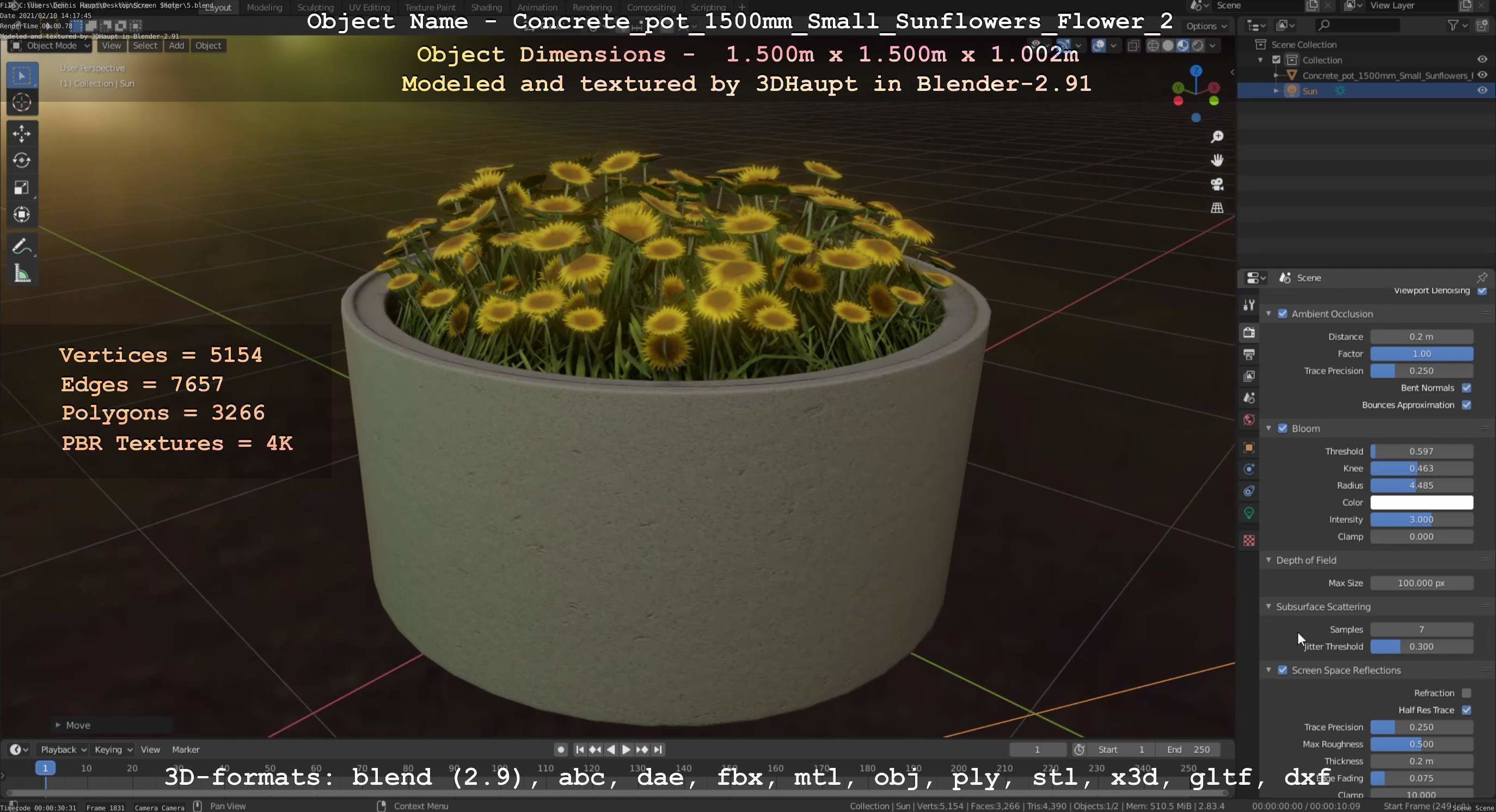
Task: Adjust the Bloom Intensity slider
Action: tap(1421, 519)
